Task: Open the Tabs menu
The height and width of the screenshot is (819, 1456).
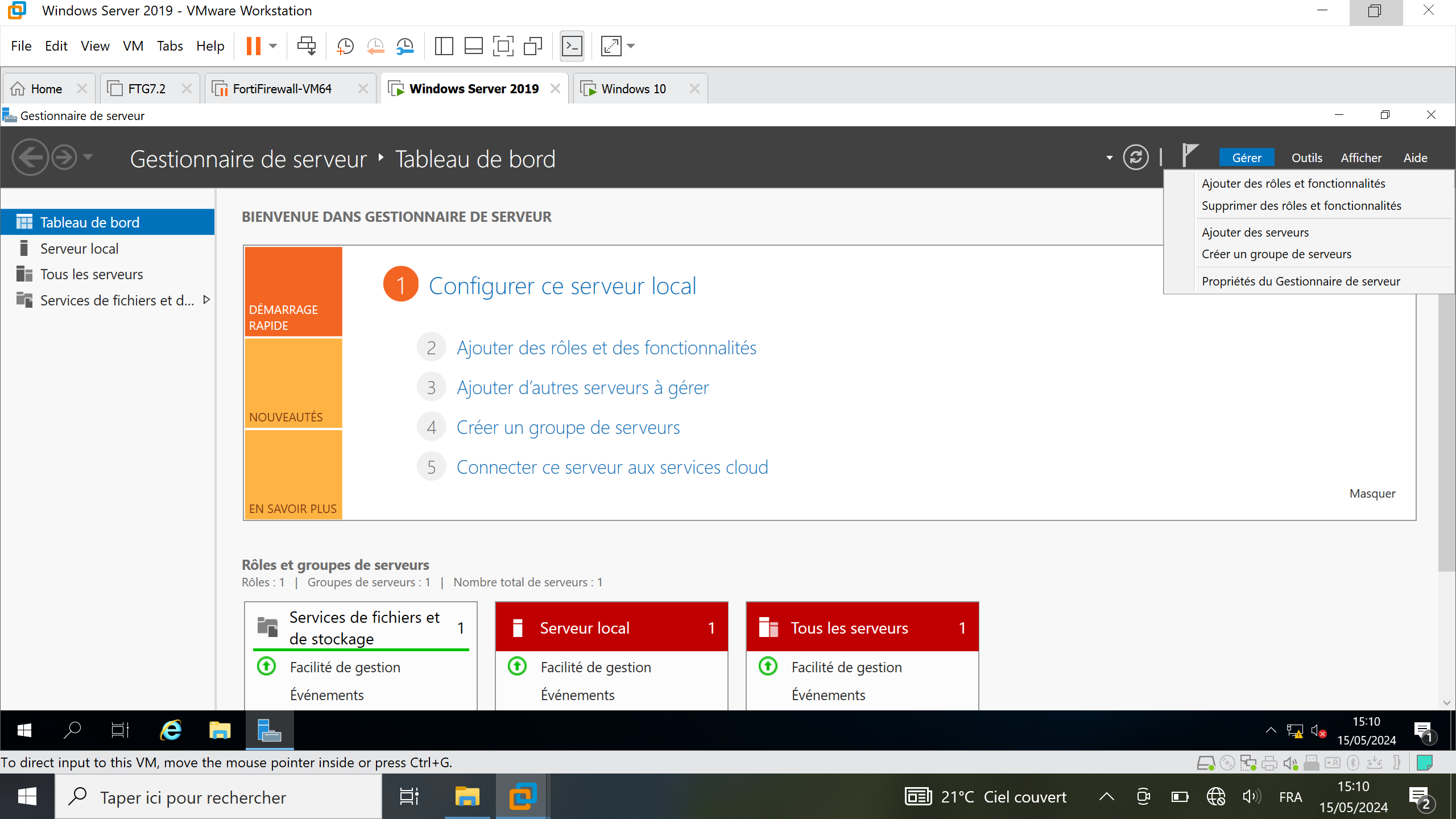Action: (x=170, y=46)
